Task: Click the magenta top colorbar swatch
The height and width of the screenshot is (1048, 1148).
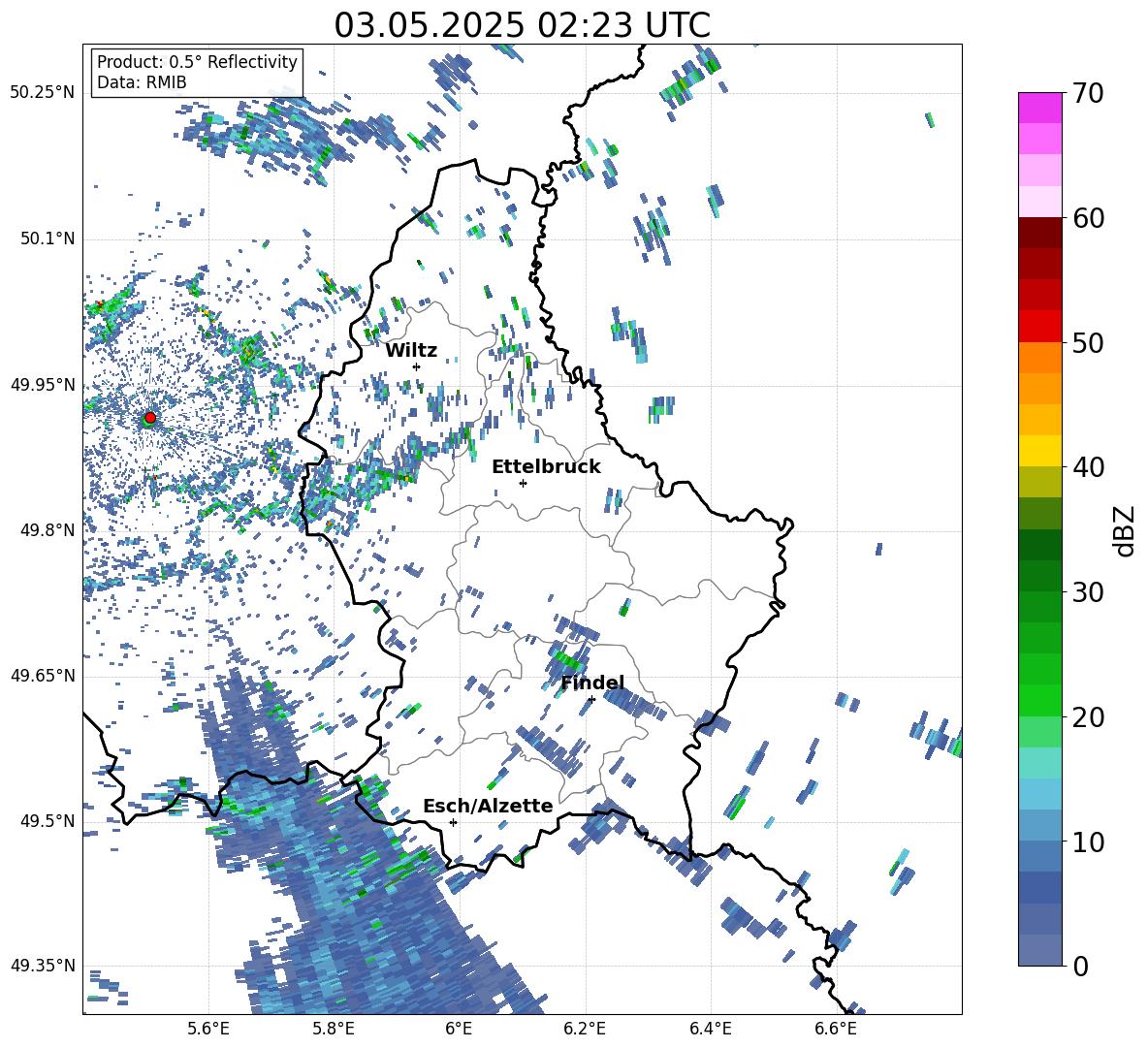Action: (x=1039, y=108)
